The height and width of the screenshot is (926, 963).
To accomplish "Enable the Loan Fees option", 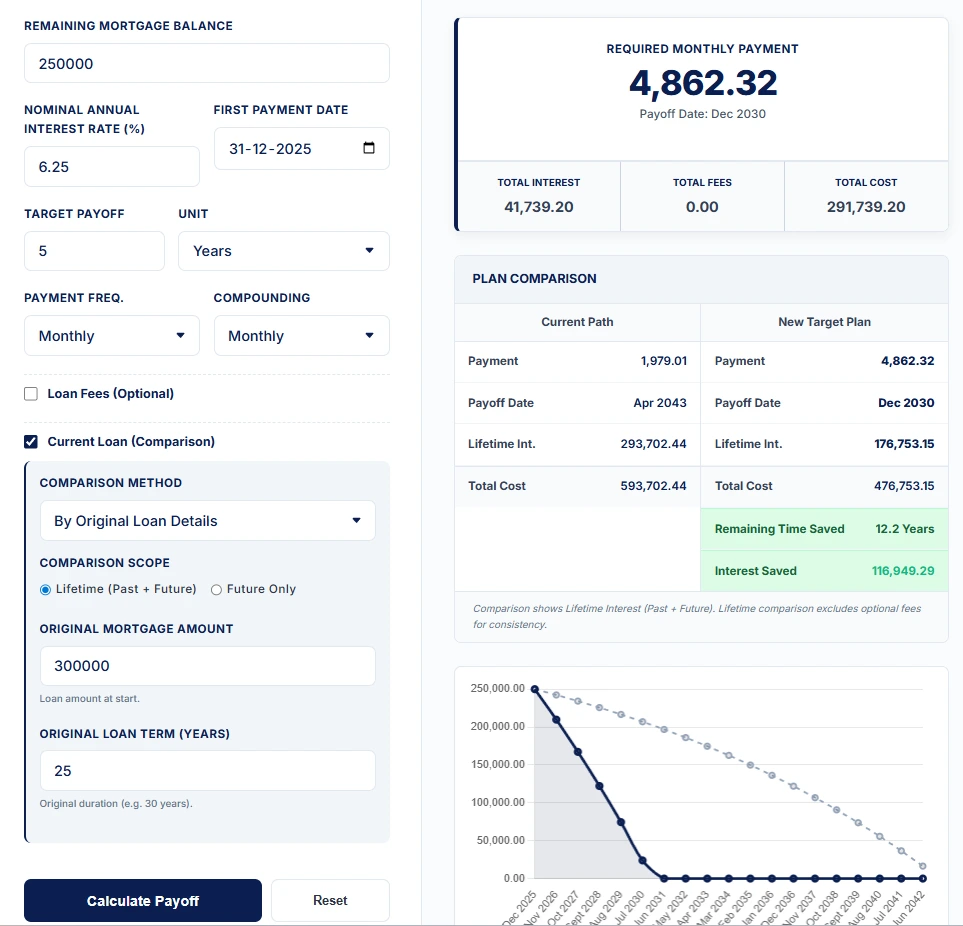I will [x=30, y=393].
